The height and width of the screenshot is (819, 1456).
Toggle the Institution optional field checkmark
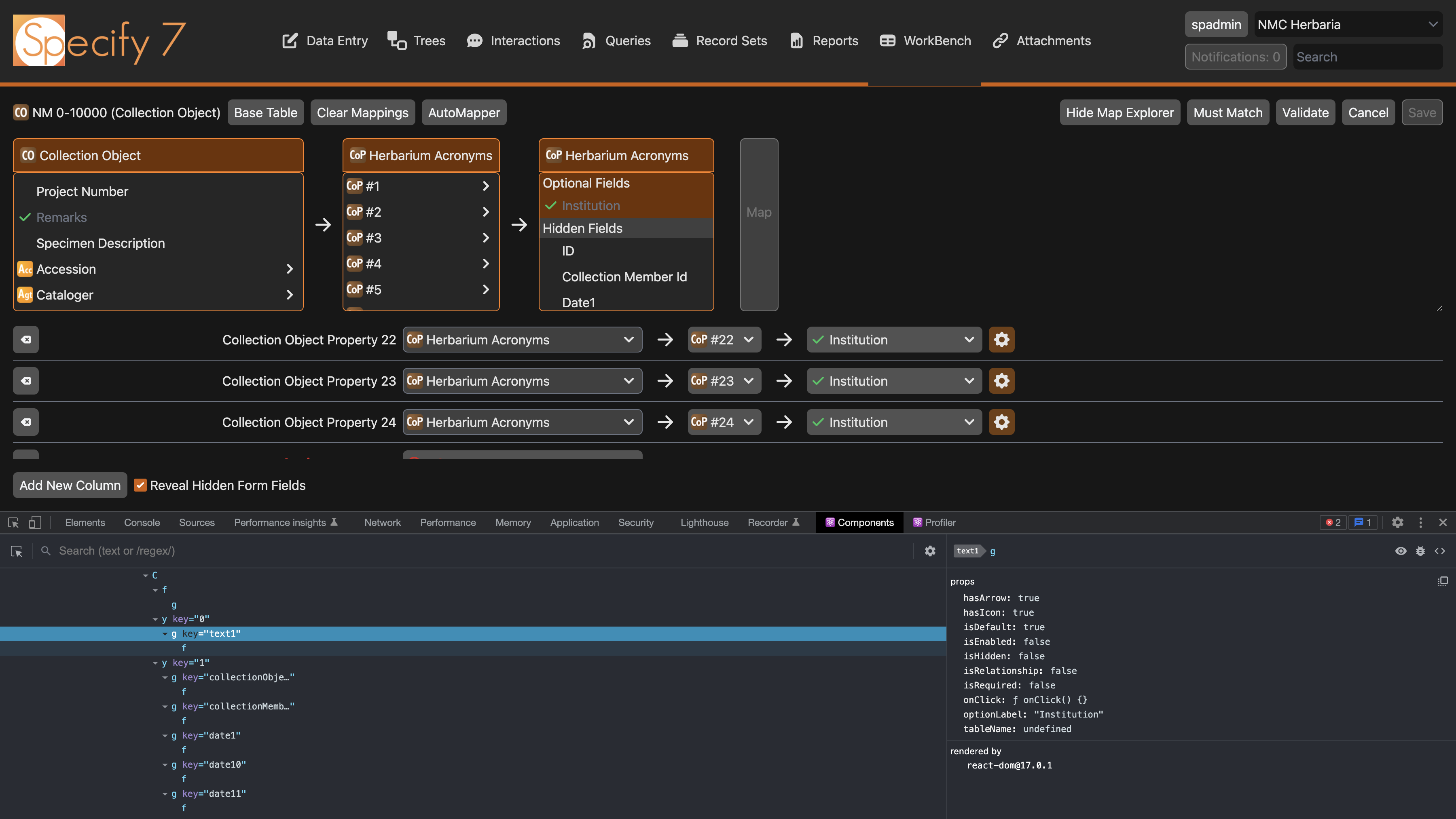point(551,206)
